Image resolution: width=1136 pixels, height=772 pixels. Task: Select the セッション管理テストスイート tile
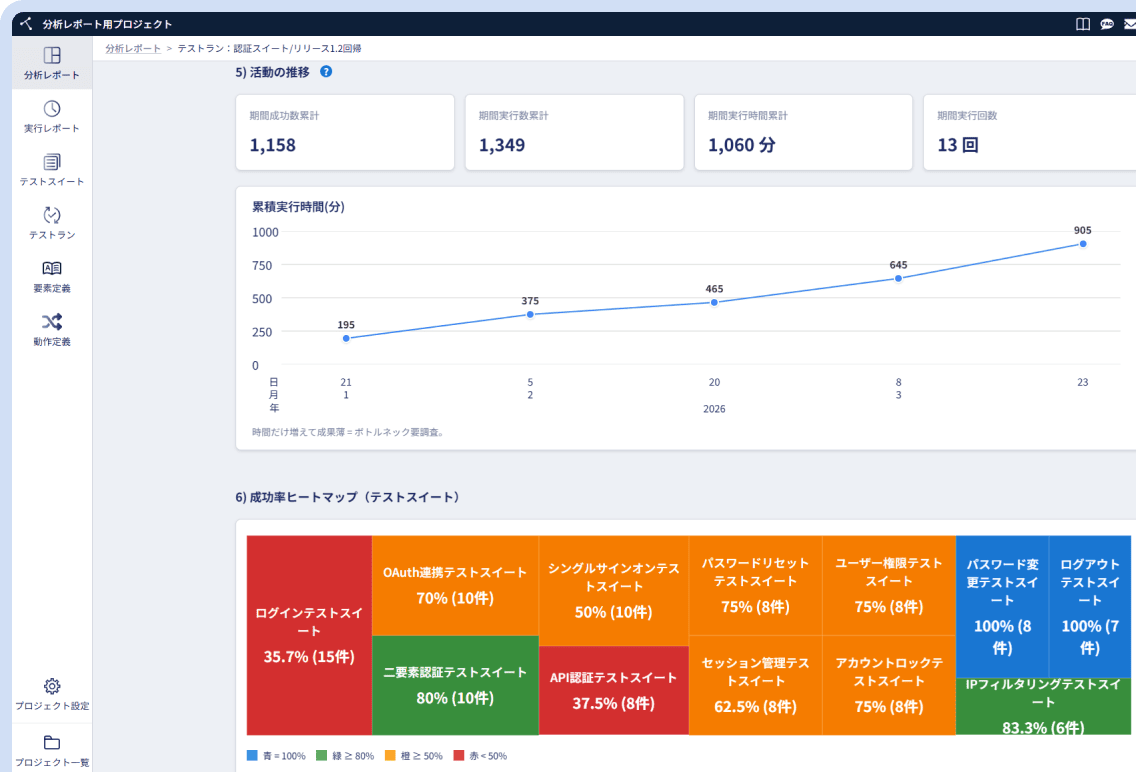click(x=756, y=686)
